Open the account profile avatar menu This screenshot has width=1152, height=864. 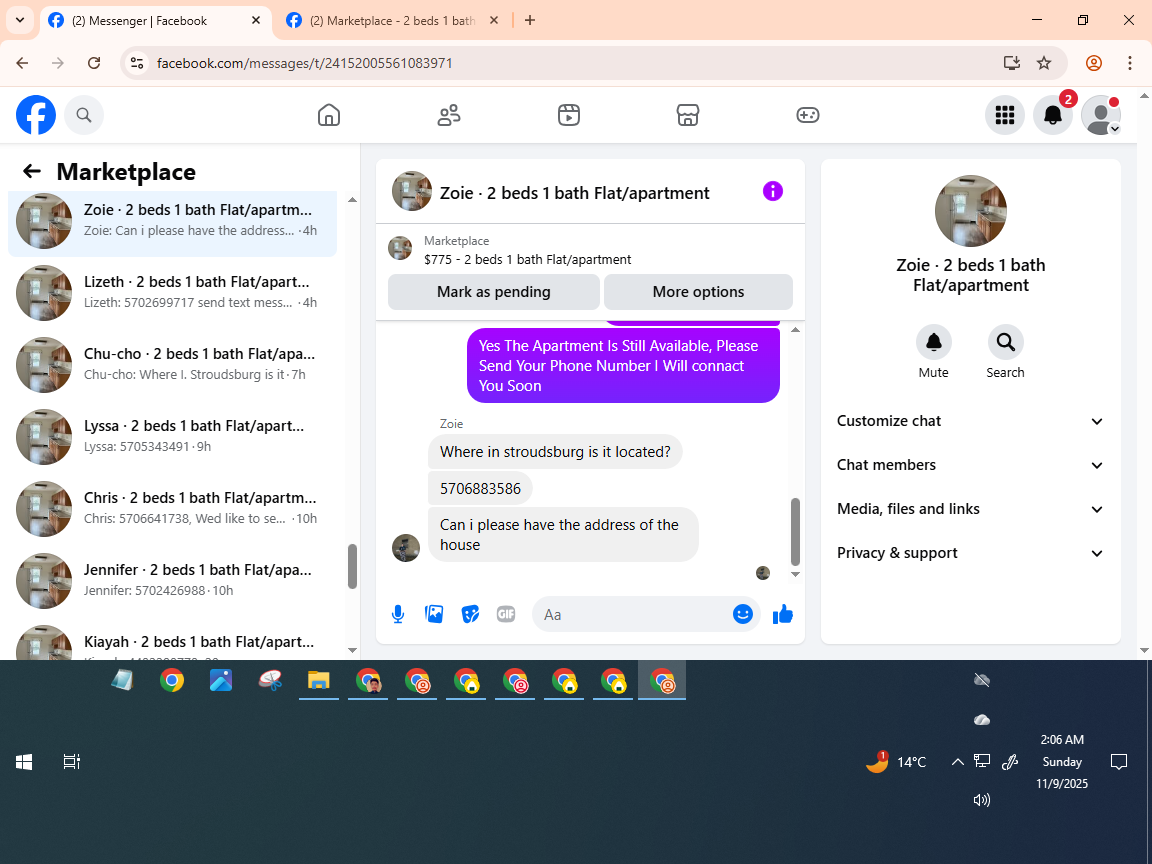click(x=1101, y=115)
